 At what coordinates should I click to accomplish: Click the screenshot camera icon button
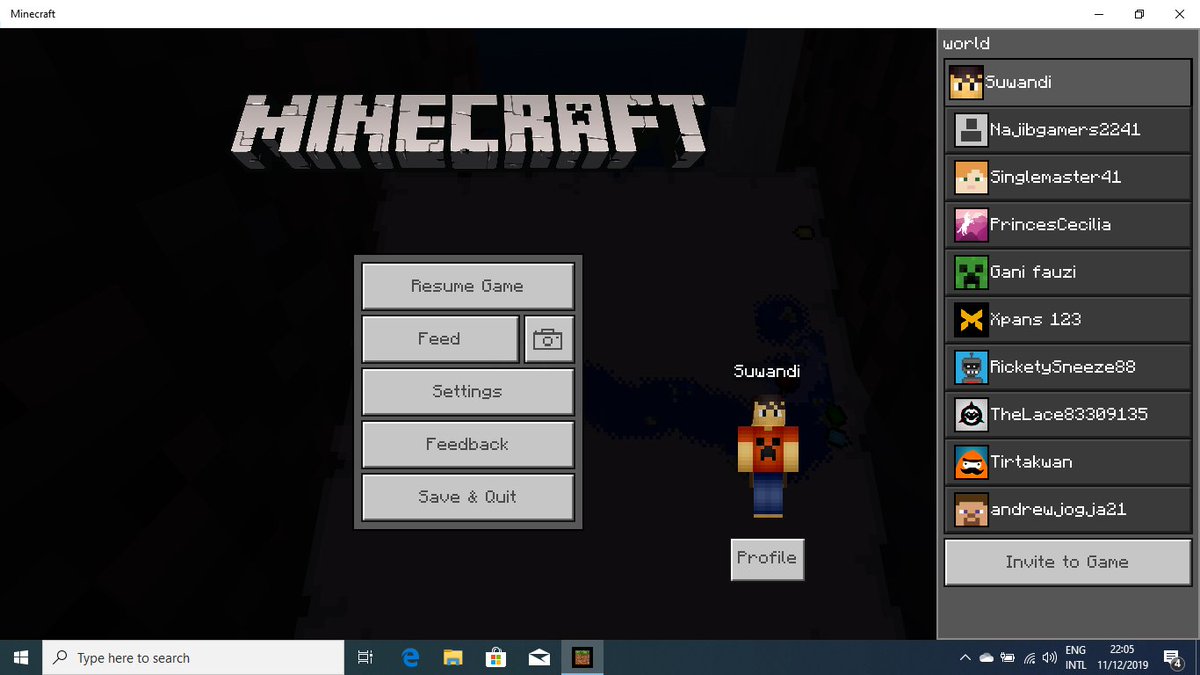549,339
